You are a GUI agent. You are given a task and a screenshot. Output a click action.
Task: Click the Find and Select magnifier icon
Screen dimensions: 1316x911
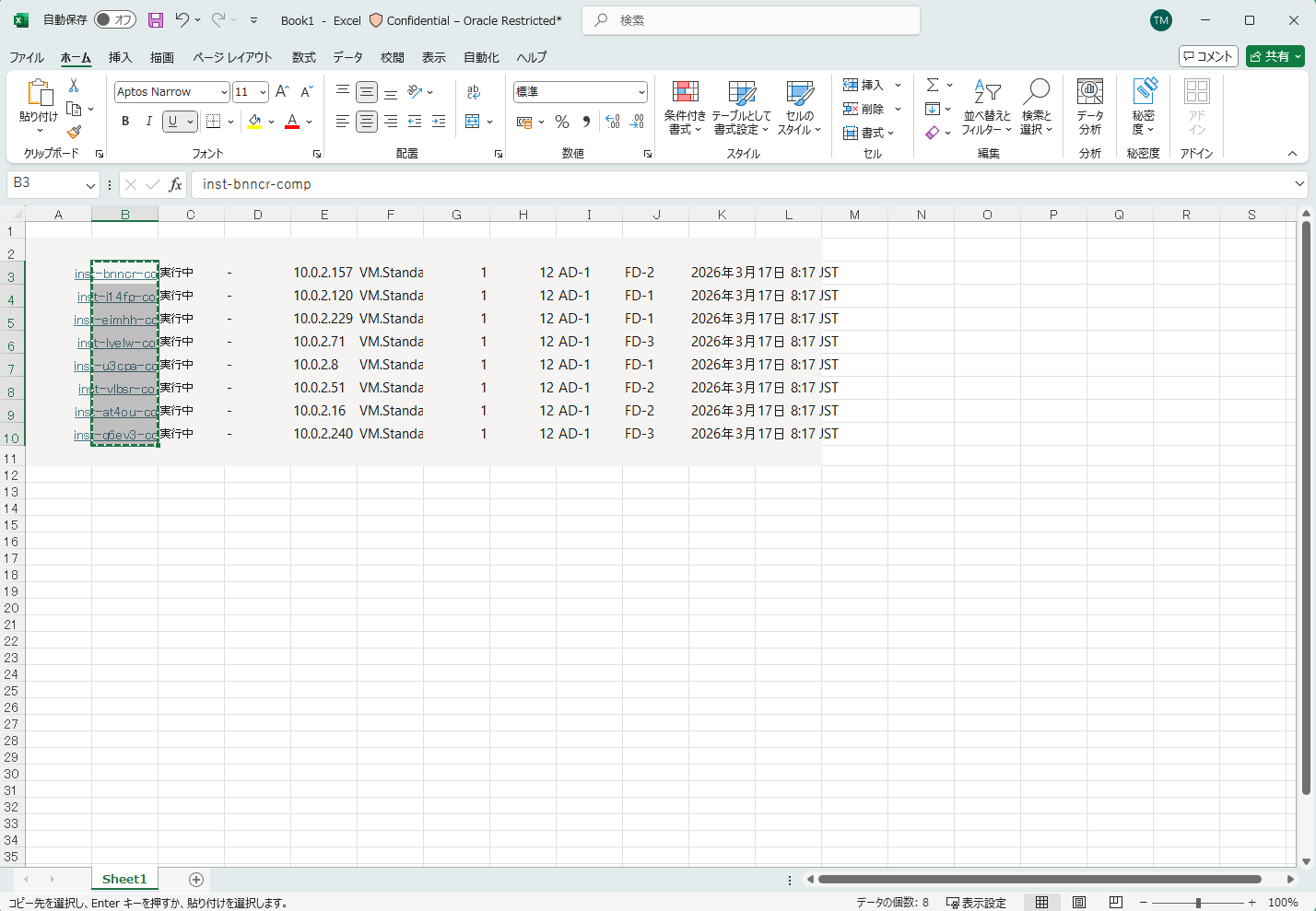(1036, 93)
